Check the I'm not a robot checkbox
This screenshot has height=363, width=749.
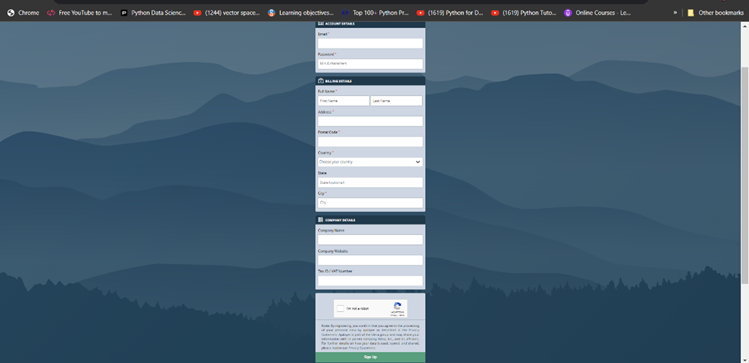tap(340, 309)
